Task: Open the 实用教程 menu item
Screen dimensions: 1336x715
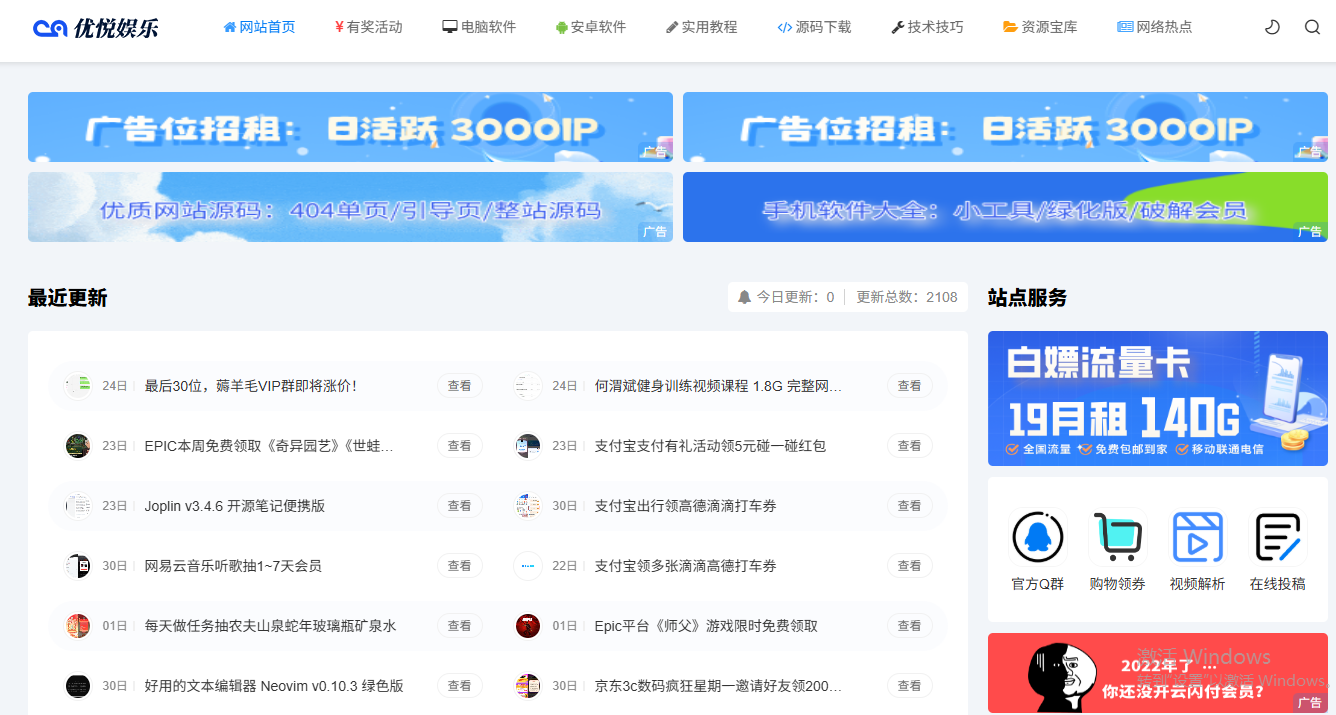Action: (702, 27)
